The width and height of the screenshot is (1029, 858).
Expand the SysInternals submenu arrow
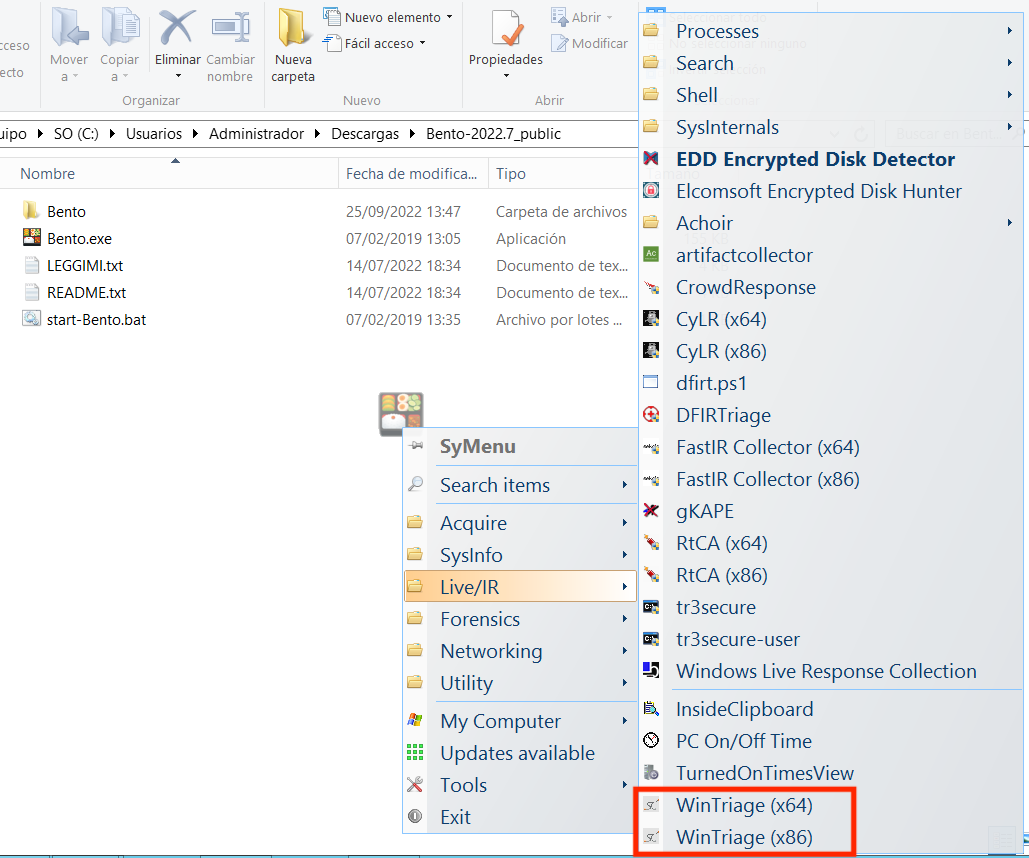coord(1010,127)
